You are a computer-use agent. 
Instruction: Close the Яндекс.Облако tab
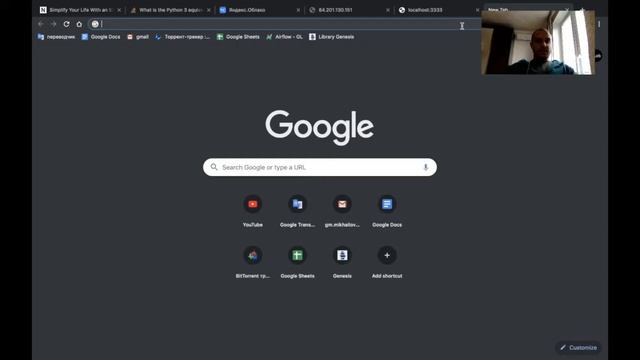pyautogui.click(x=298, y=10)
